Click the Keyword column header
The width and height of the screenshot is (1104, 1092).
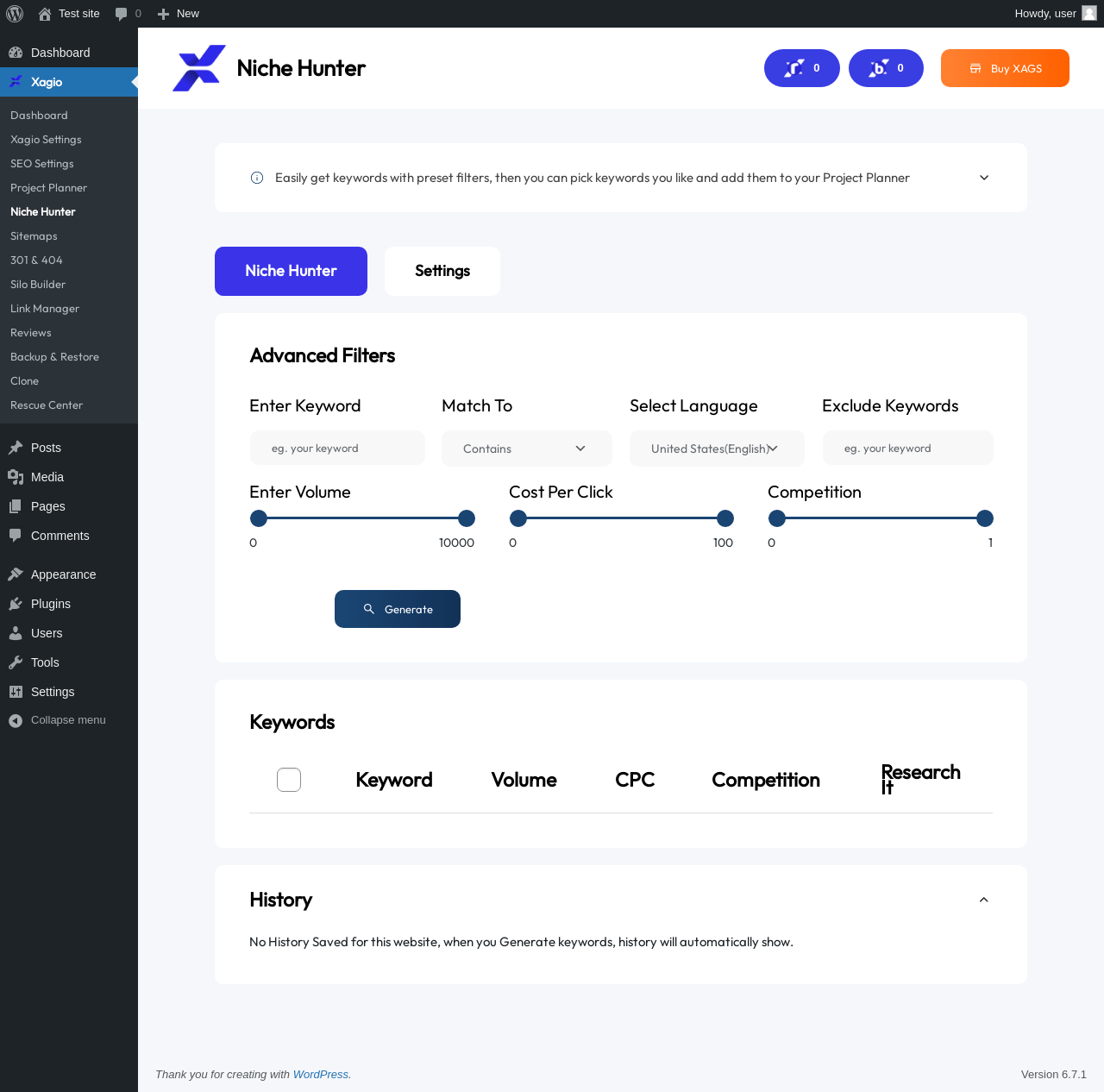point(394,780)
